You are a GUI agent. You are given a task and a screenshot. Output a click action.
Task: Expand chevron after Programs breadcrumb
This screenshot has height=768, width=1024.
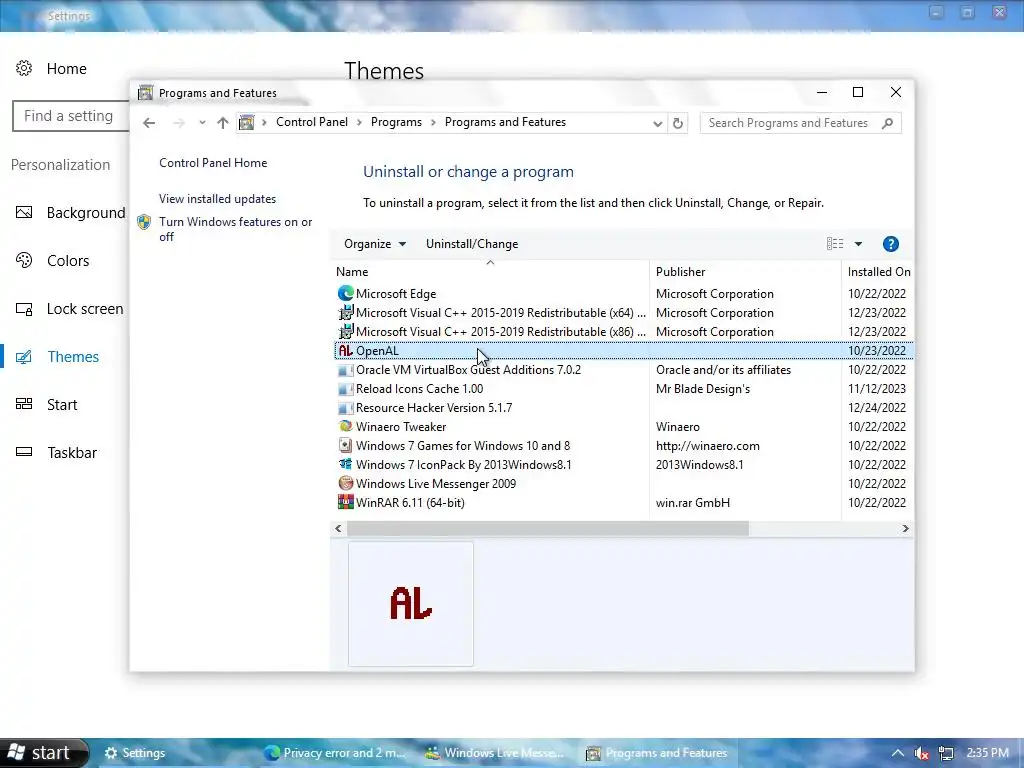point(433,123)
